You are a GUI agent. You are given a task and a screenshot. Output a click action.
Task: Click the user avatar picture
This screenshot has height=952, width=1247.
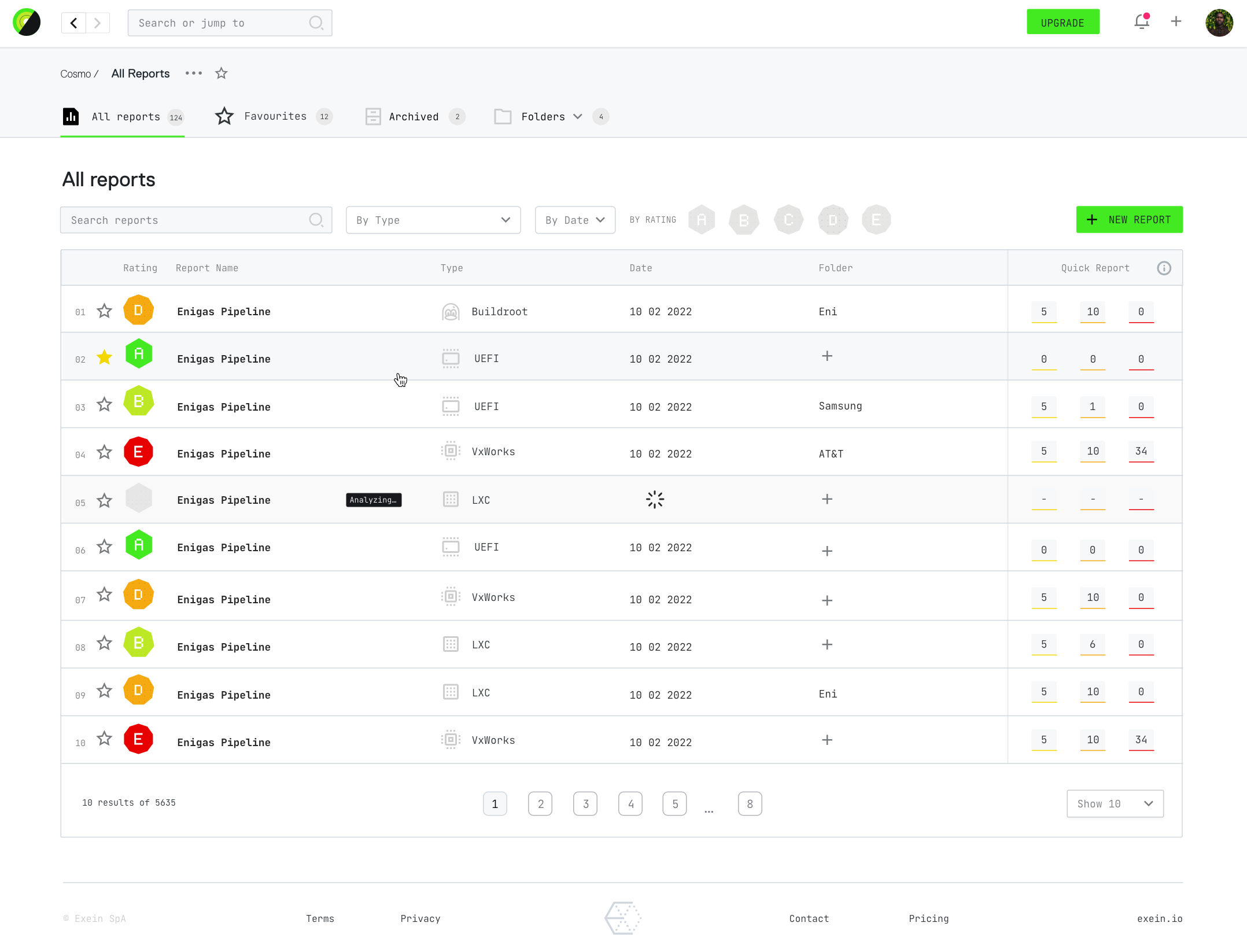pos(1219,23)
